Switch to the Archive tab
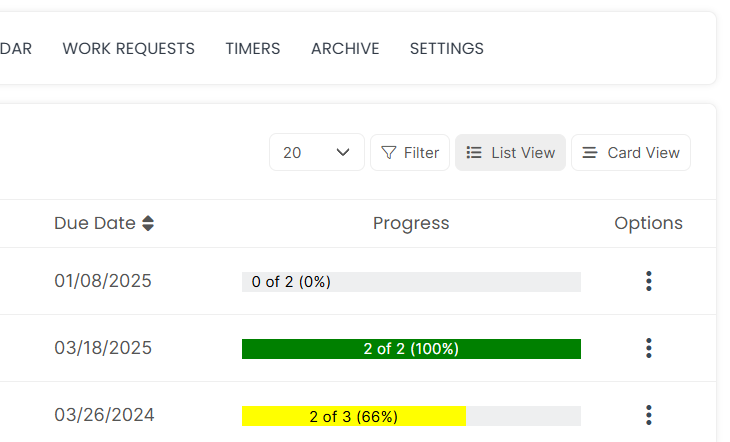This screenshot has height=442, width=730. (345, 48)
